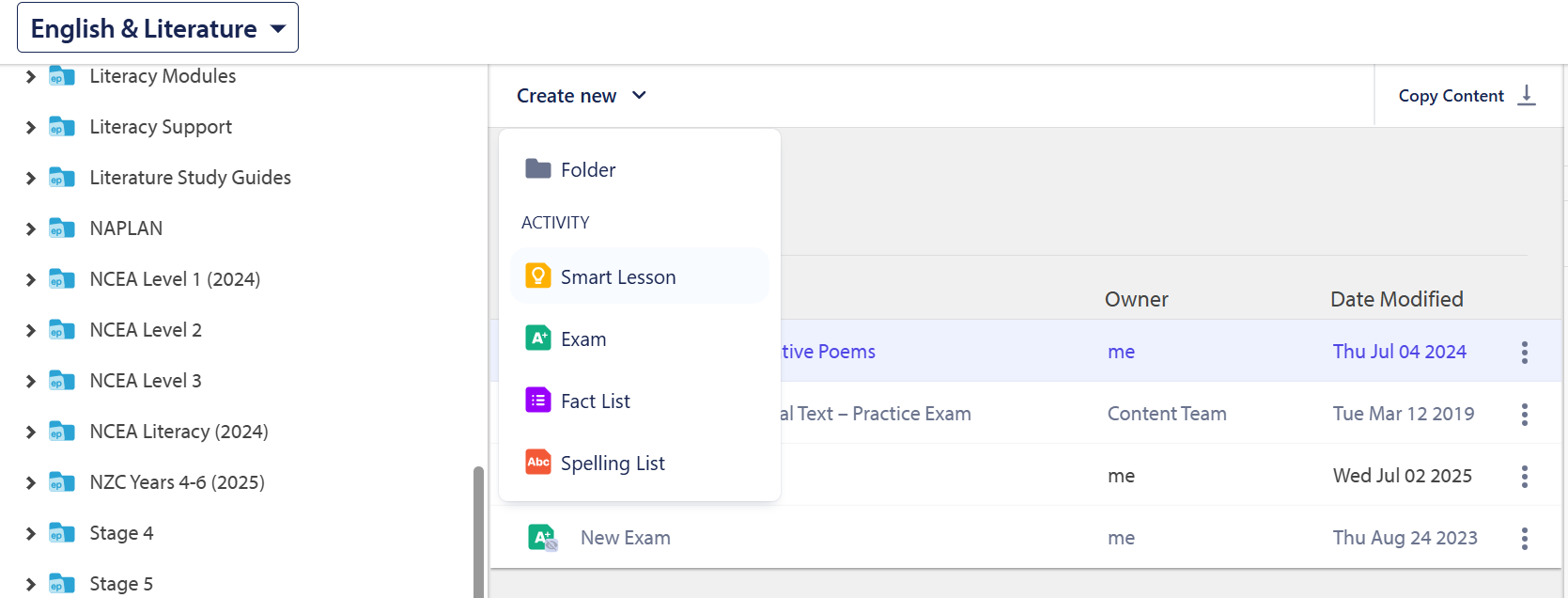Image resolution: width=1568 pixels, height=598 pixels.
Task: Toggle the Create new dropdown
Action: point(581,95)
